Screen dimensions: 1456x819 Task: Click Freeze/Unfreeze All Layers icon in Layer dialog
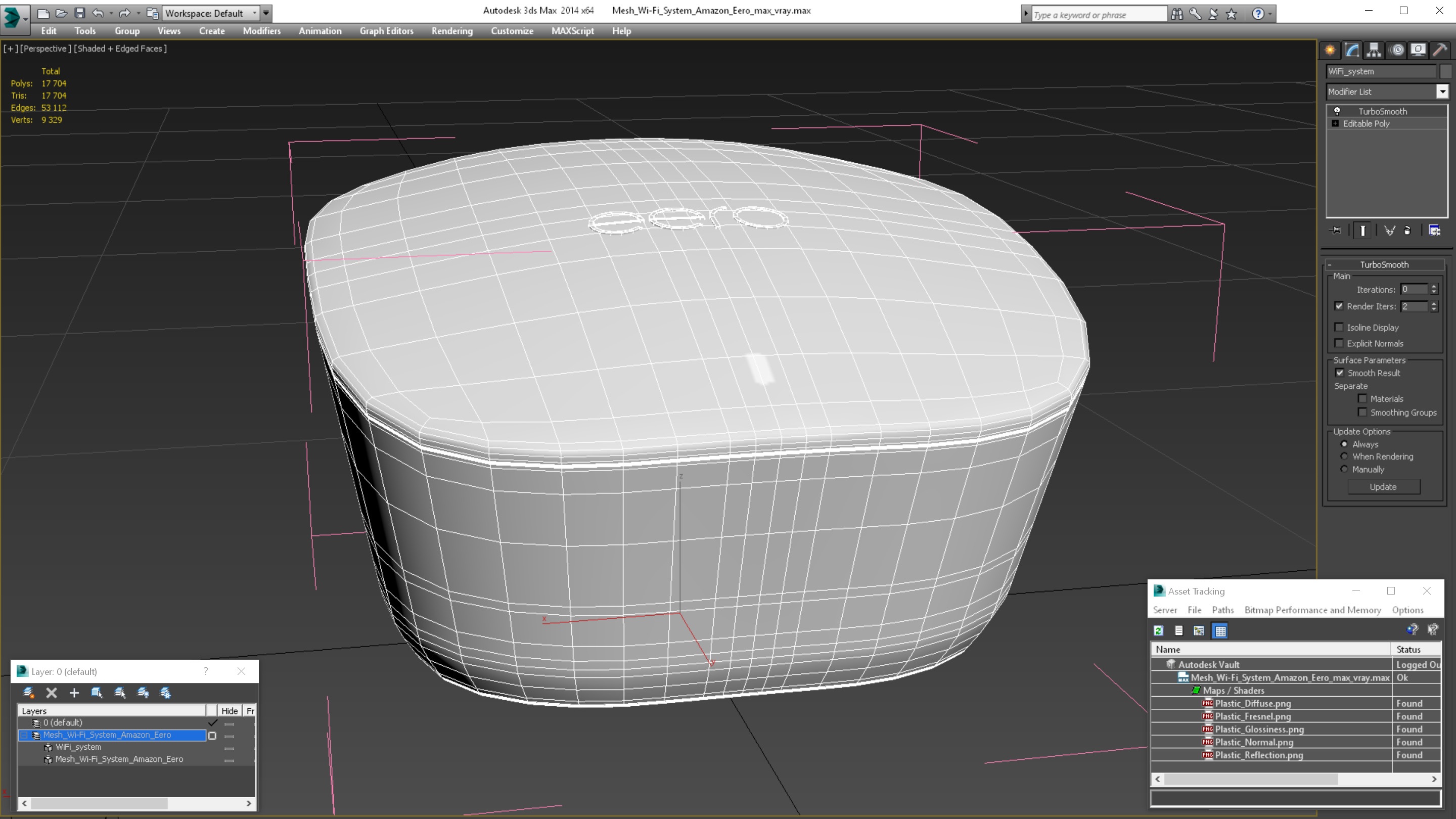pyautogui.click(x=166, y=693)
